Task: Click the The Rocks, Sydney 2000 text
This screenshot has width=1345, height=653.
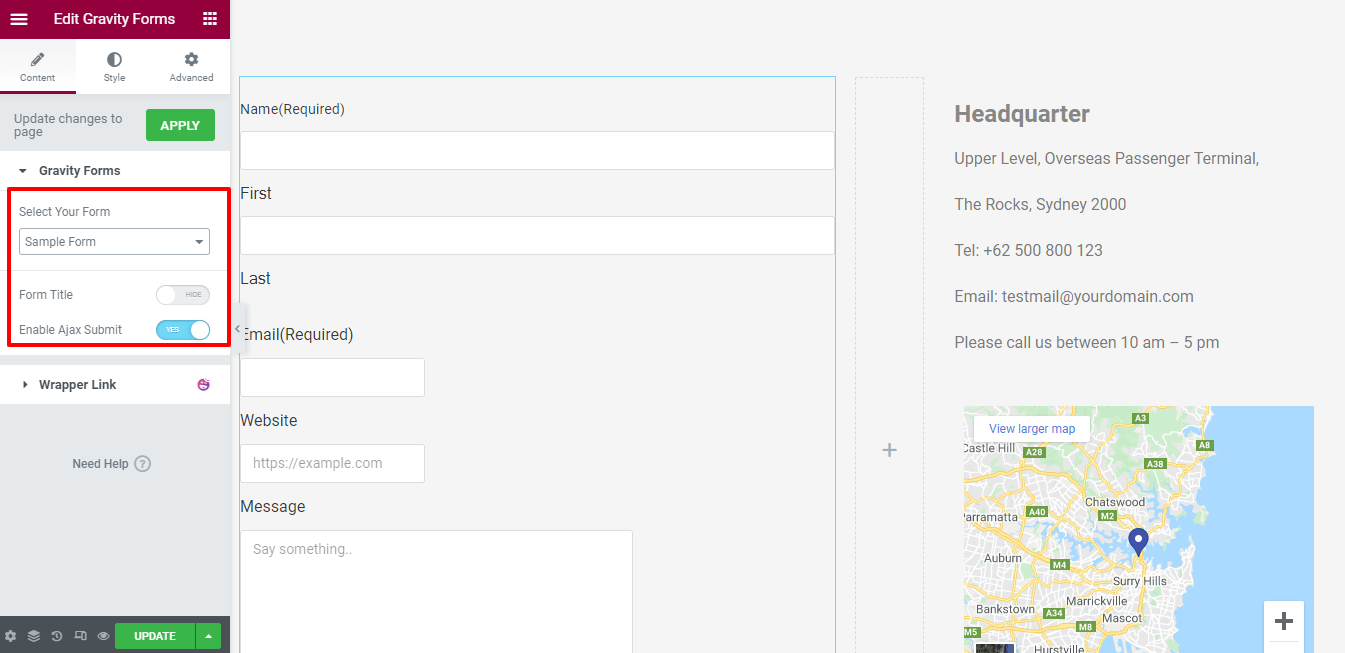Action: (1040, 205)
